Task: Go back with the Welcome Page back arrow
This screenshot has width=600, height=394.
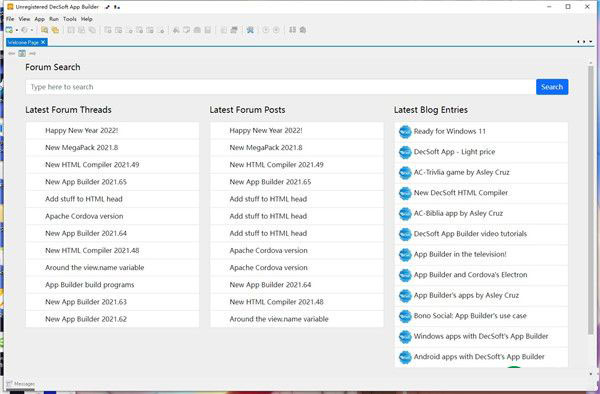Action: tap(11, 54)
